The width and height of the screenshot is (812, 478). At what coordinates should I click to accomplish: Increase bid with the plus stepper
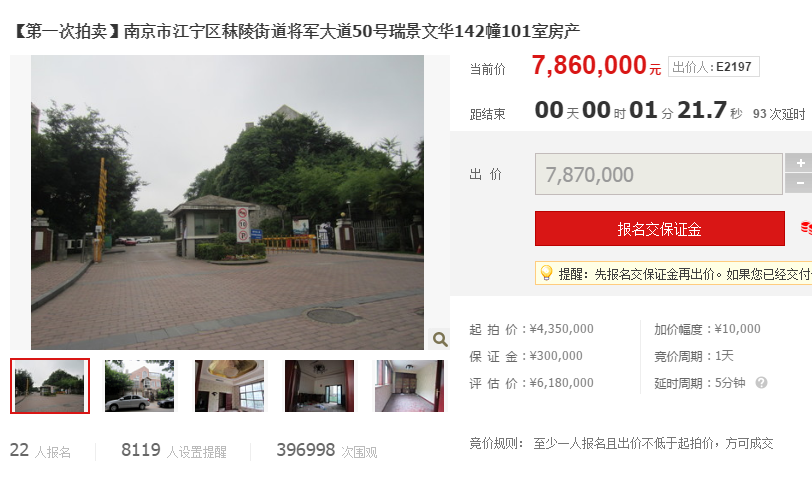(x=799, y=163)
